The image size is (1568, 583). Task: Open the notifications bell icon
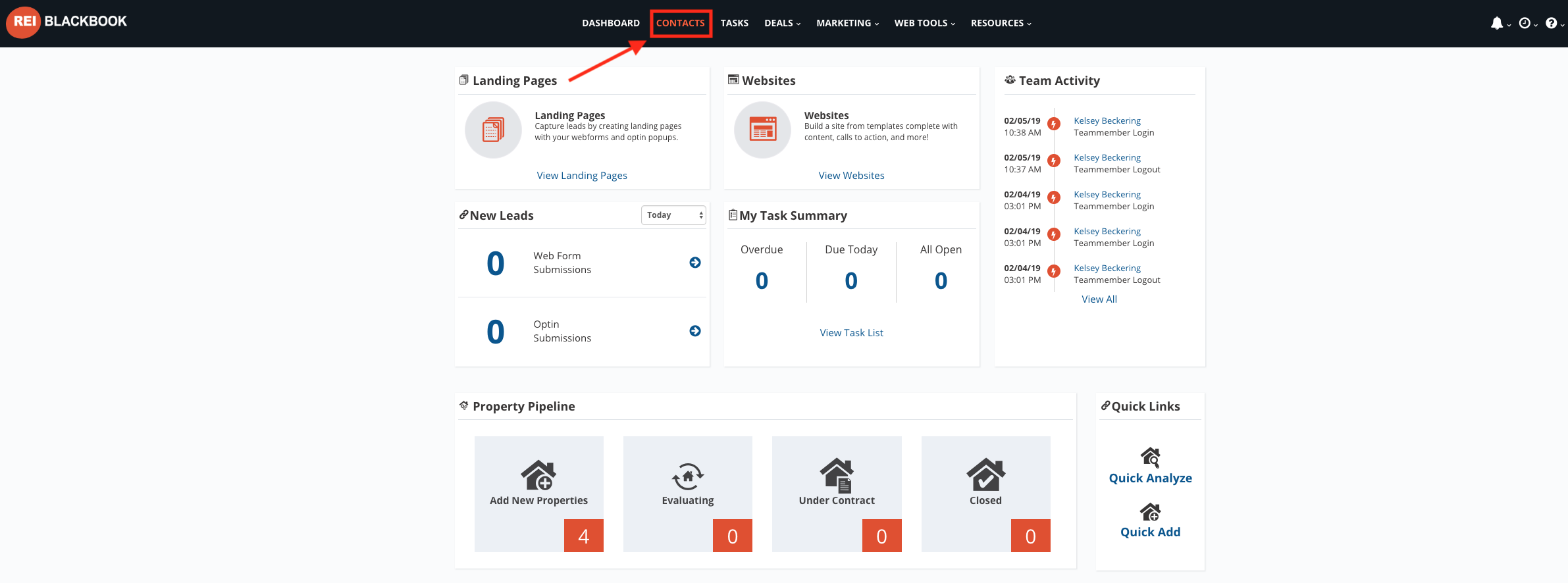[x=1497, y=24]
